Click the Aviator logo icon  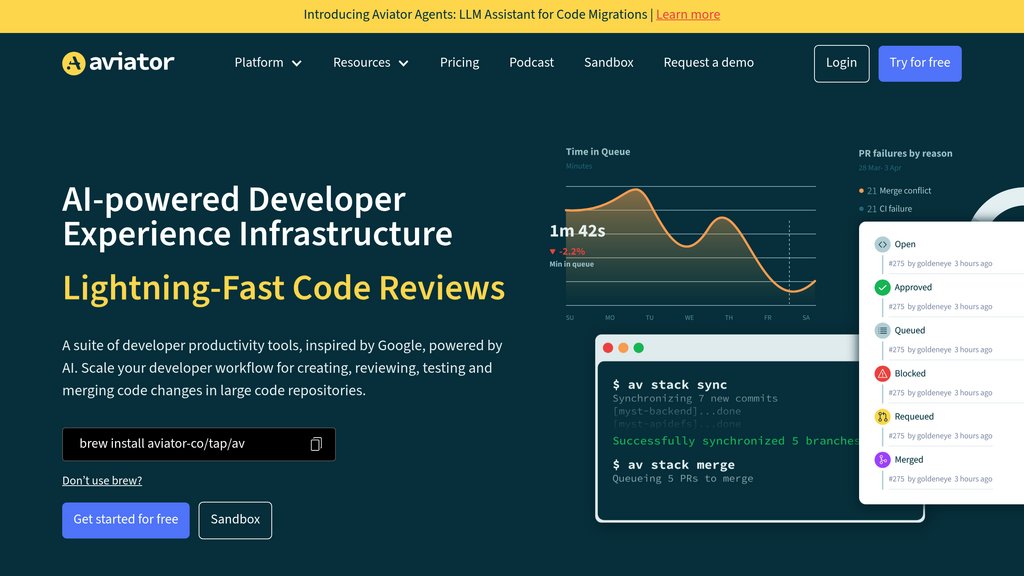[x=74, y=63]
